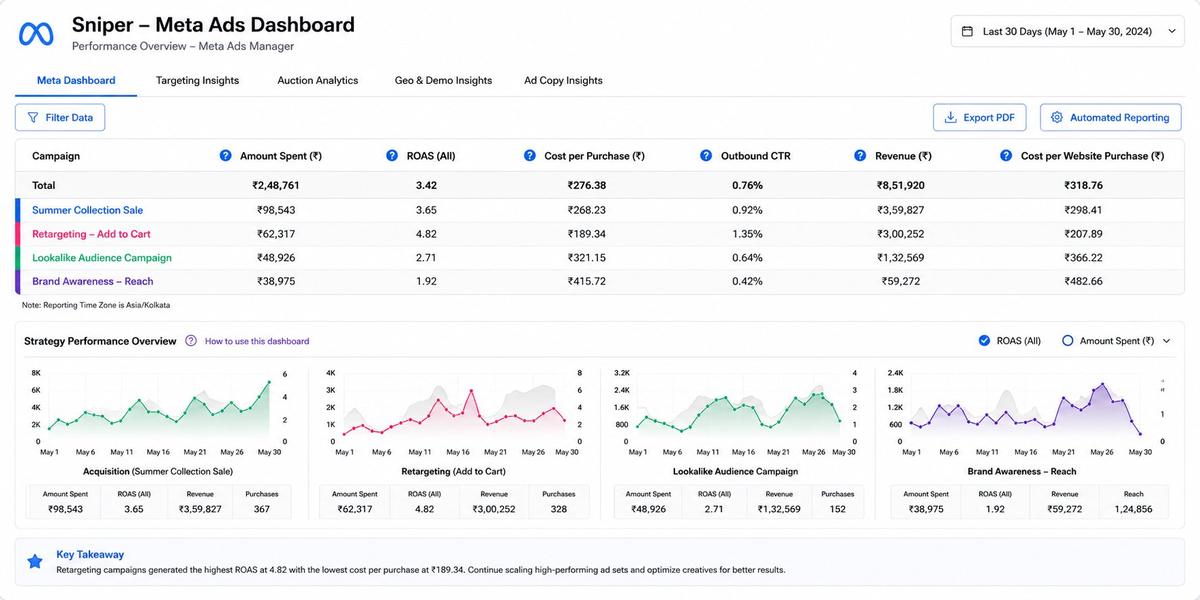Image resolution: width=1200 pixels, height=600 pixels.
Task: Click the Retargeting (Add to Cart) red chart
Action: (454, 408)
